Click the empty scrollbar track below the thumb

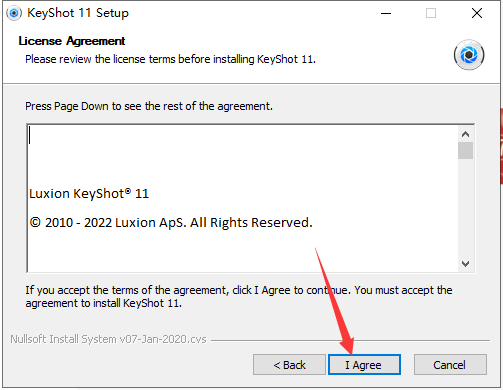[465, 207]
